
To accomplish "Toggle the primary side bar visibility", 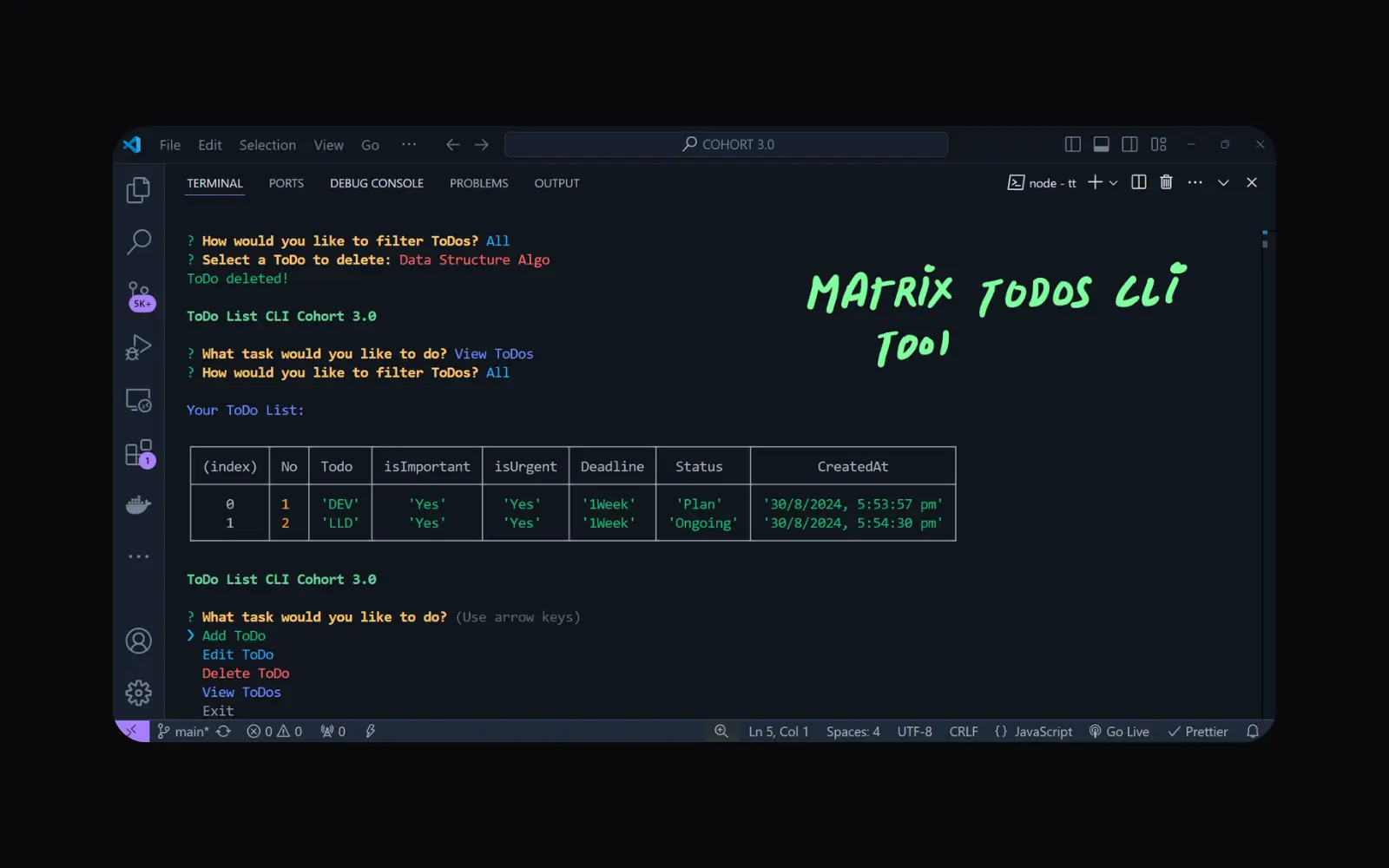I will click(x=1072, y=144).
